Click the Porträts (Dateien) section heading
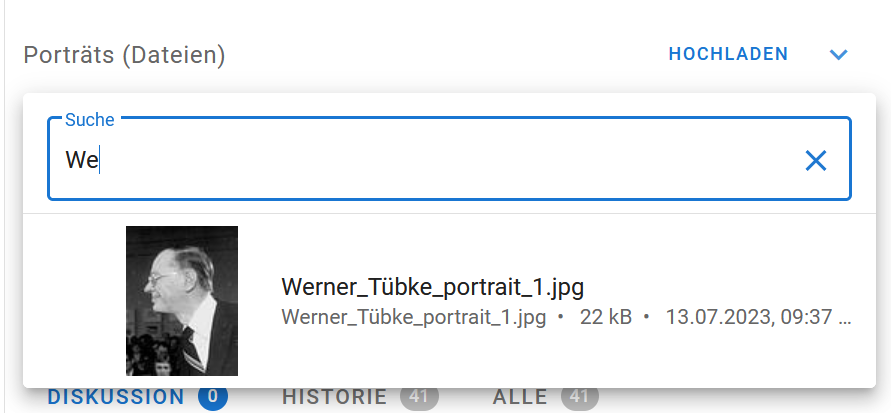891x413 pixels. 124,55
